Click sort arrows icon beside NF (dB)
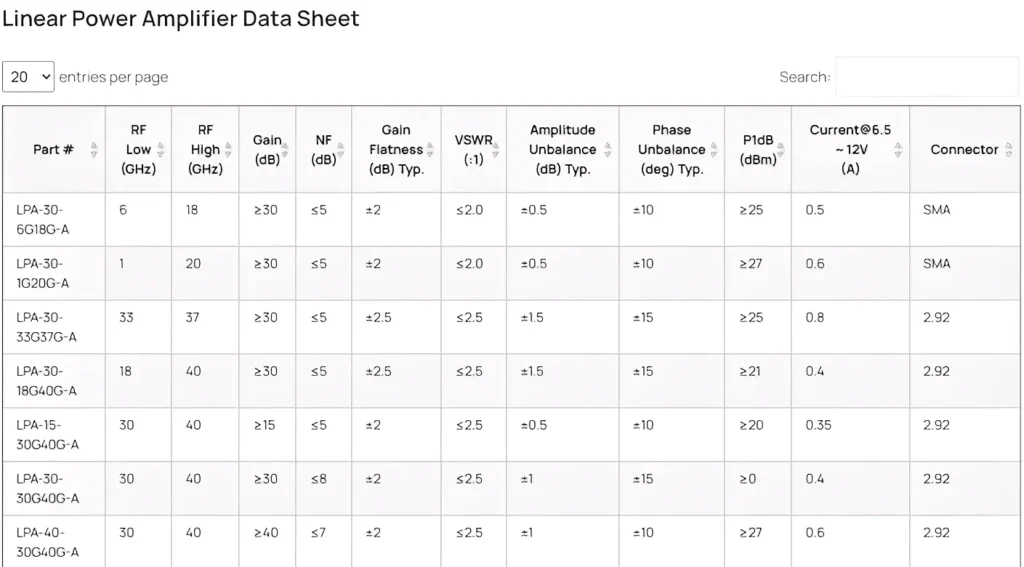 point(341,150)
